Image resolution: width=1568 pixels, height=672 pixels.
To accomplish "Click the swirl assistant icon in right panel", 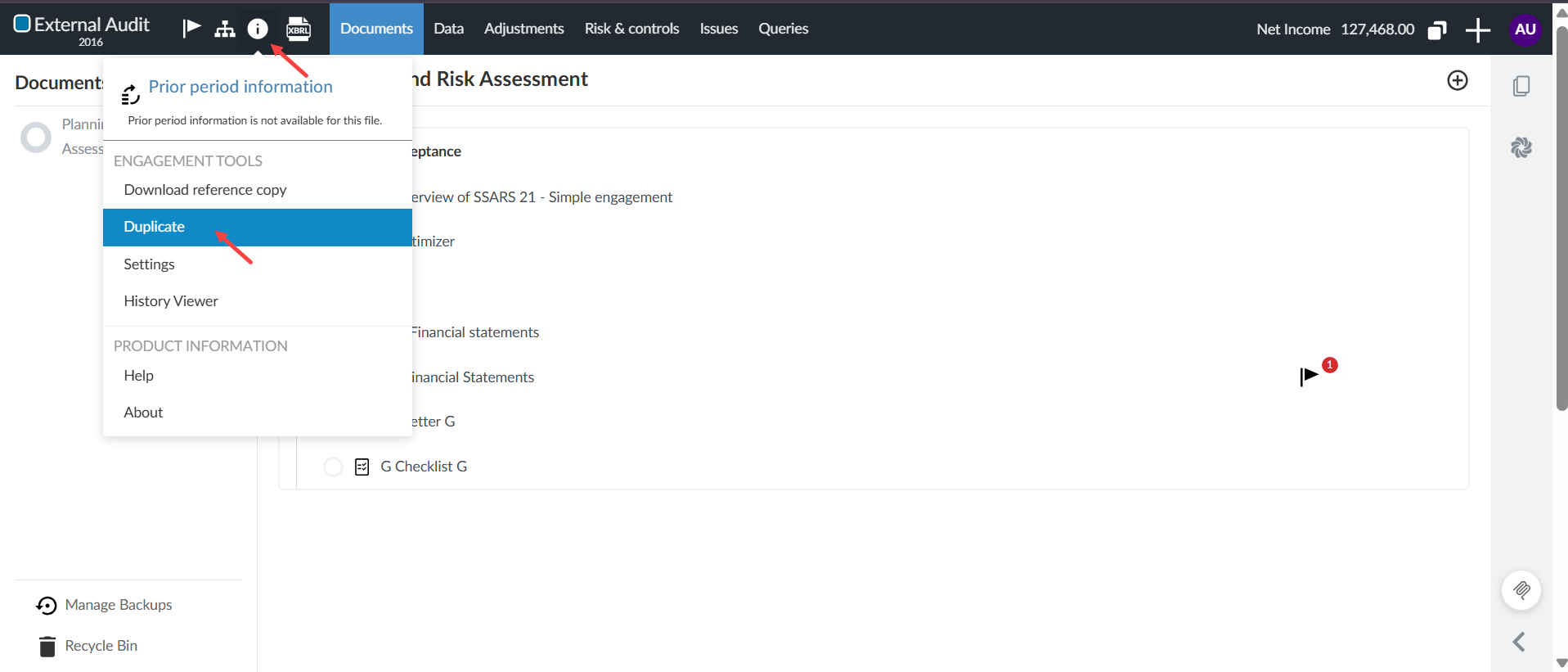I will click(x=1521, y=147).
